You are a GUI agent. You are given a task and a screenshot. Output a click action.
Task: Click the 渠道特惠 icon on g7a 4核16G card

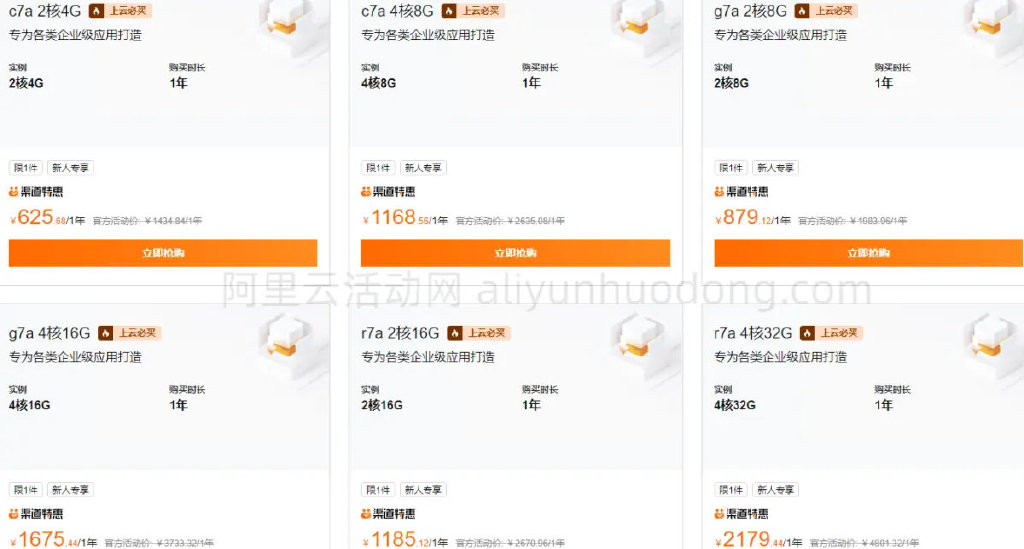(x=13, y=514)
